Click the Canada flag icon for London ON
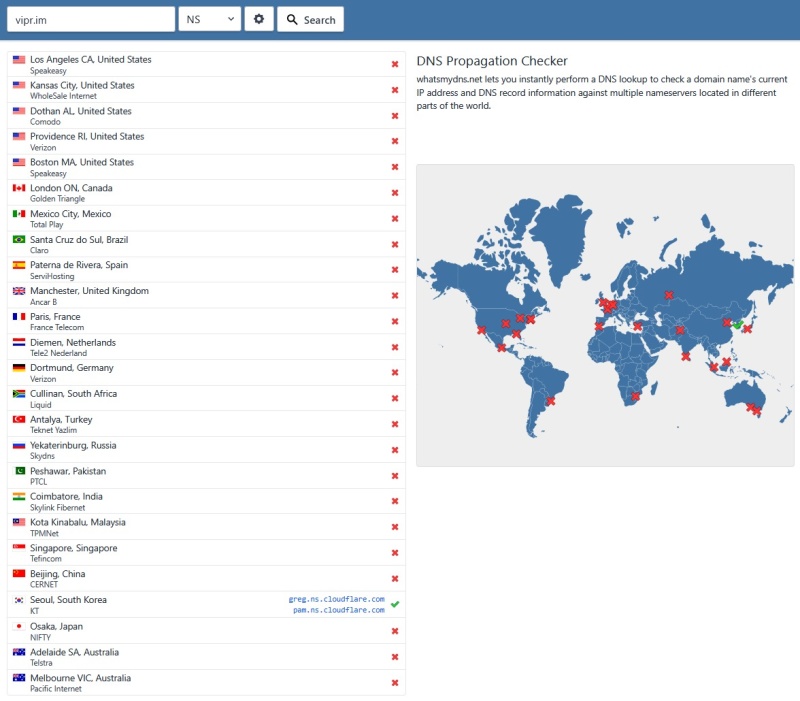The width and height of the screenshot is (800, 701). (x=19, y=188)
